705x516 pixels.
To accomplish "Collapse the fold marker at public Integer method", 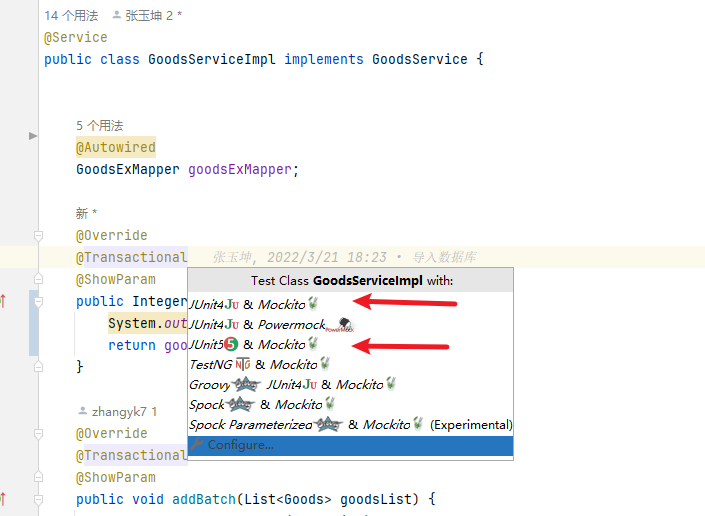I will tap(39, 302).
